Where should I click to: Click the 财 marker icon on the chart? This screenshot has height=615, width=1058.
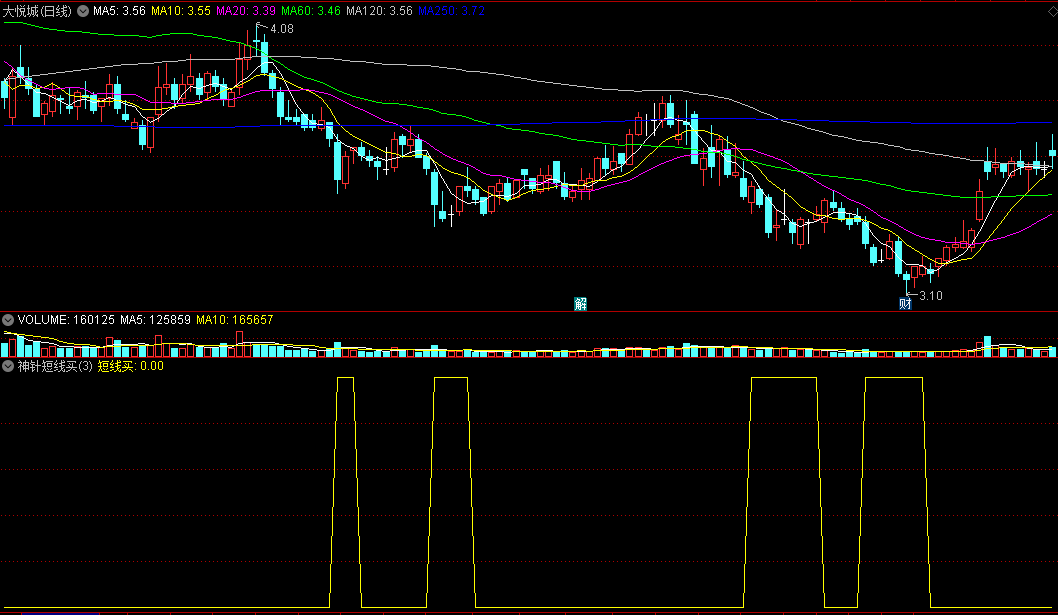[x=906, y=304]
